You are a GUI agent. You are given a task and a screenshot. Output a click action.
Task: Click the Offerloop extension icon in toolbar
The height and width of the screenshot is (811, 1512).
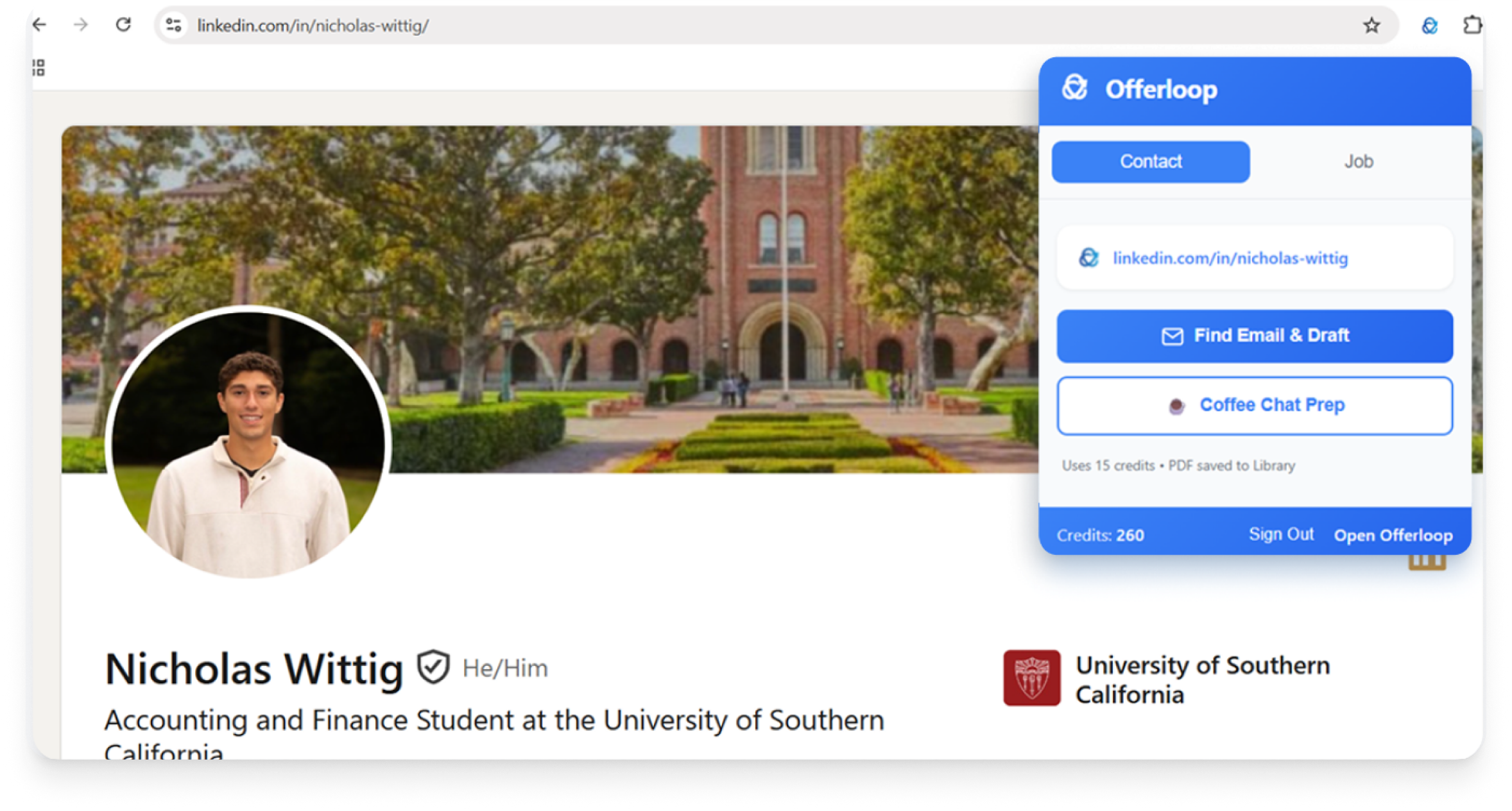coord(1429,26)
